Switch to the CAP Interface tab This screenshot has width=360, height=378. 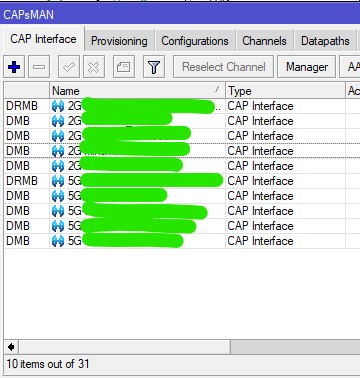pyautogui.click(x=43, y=39)
